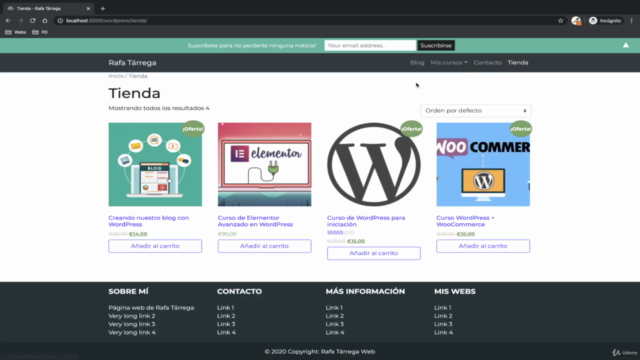Image resolution: width=640 pixels, height=360 pixels.
Task: Open Link 2 under Más Información
Action: pos(335,316)
